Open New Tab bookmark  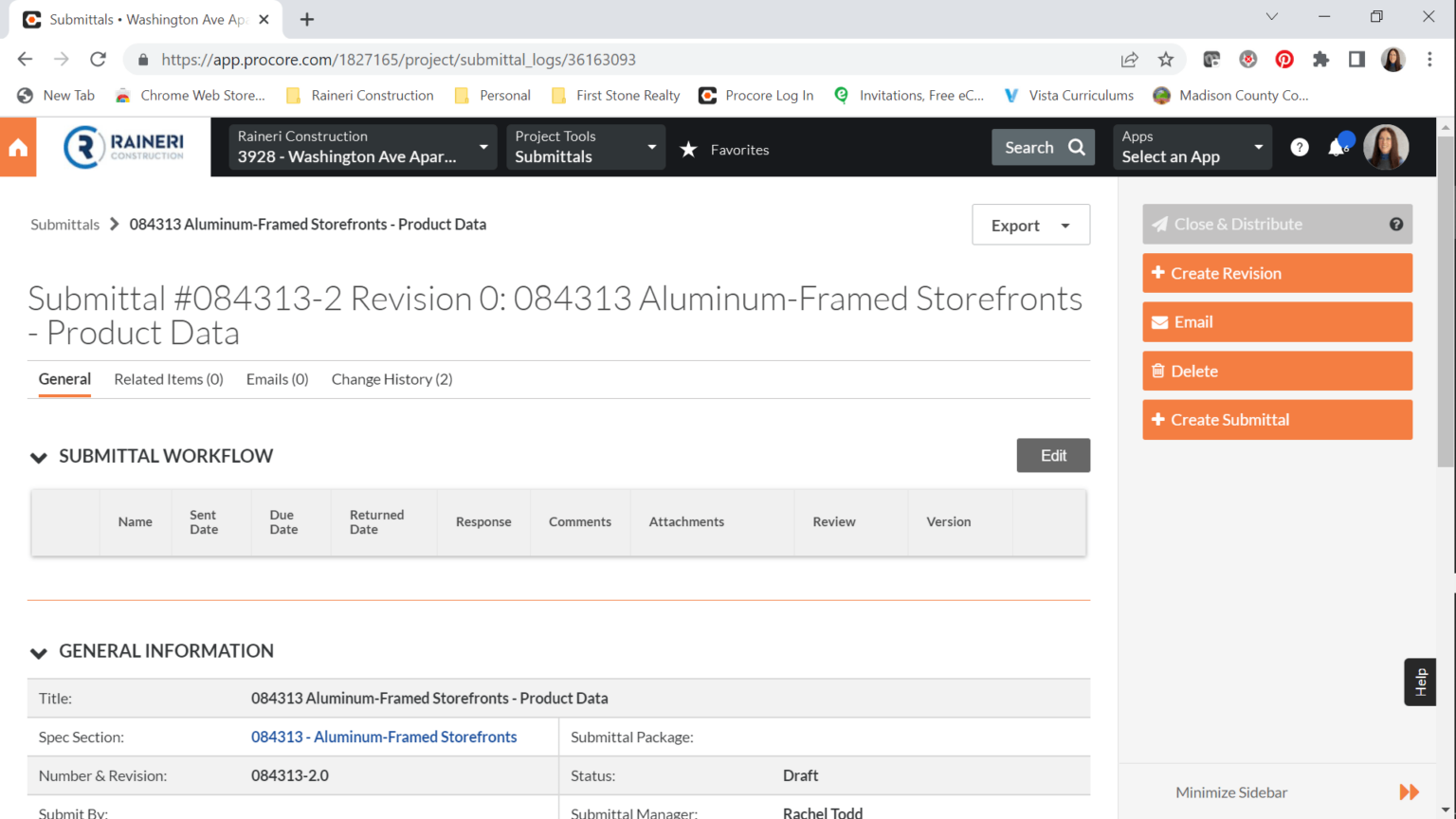(56, 96)
